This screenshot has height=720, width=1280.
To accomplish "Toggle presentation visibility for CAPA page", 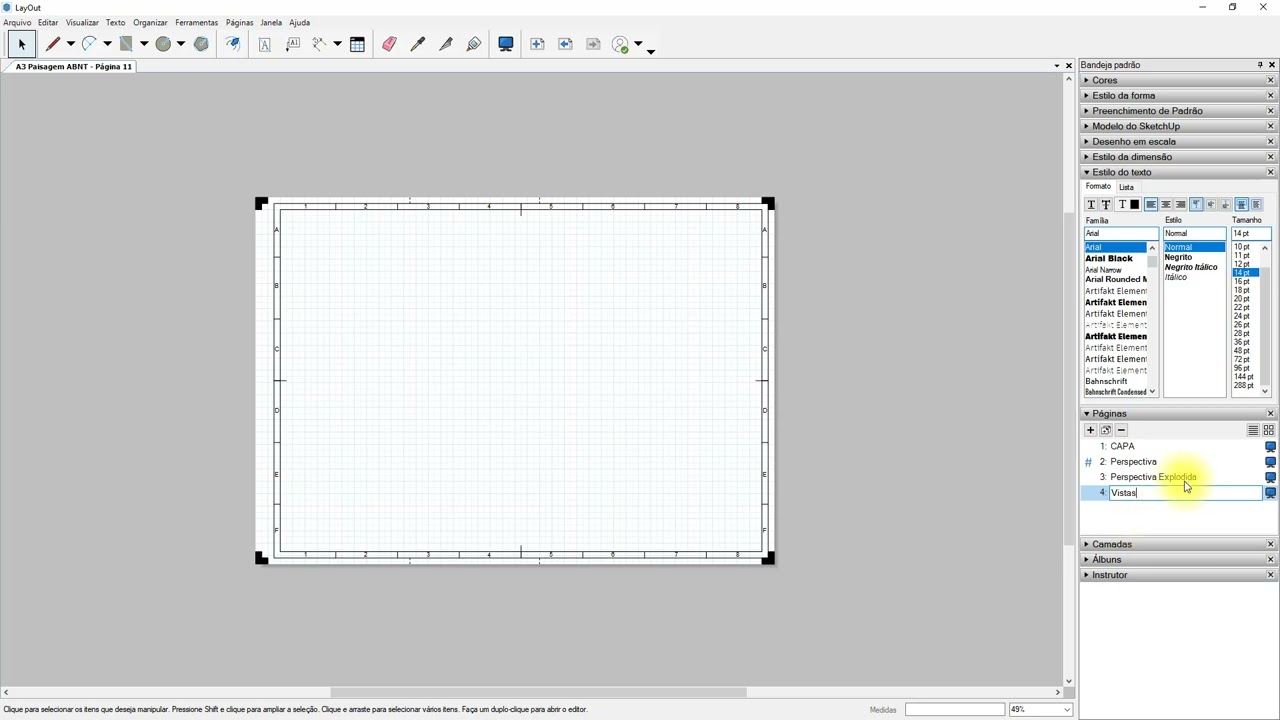I will [x=1270, y=447].
